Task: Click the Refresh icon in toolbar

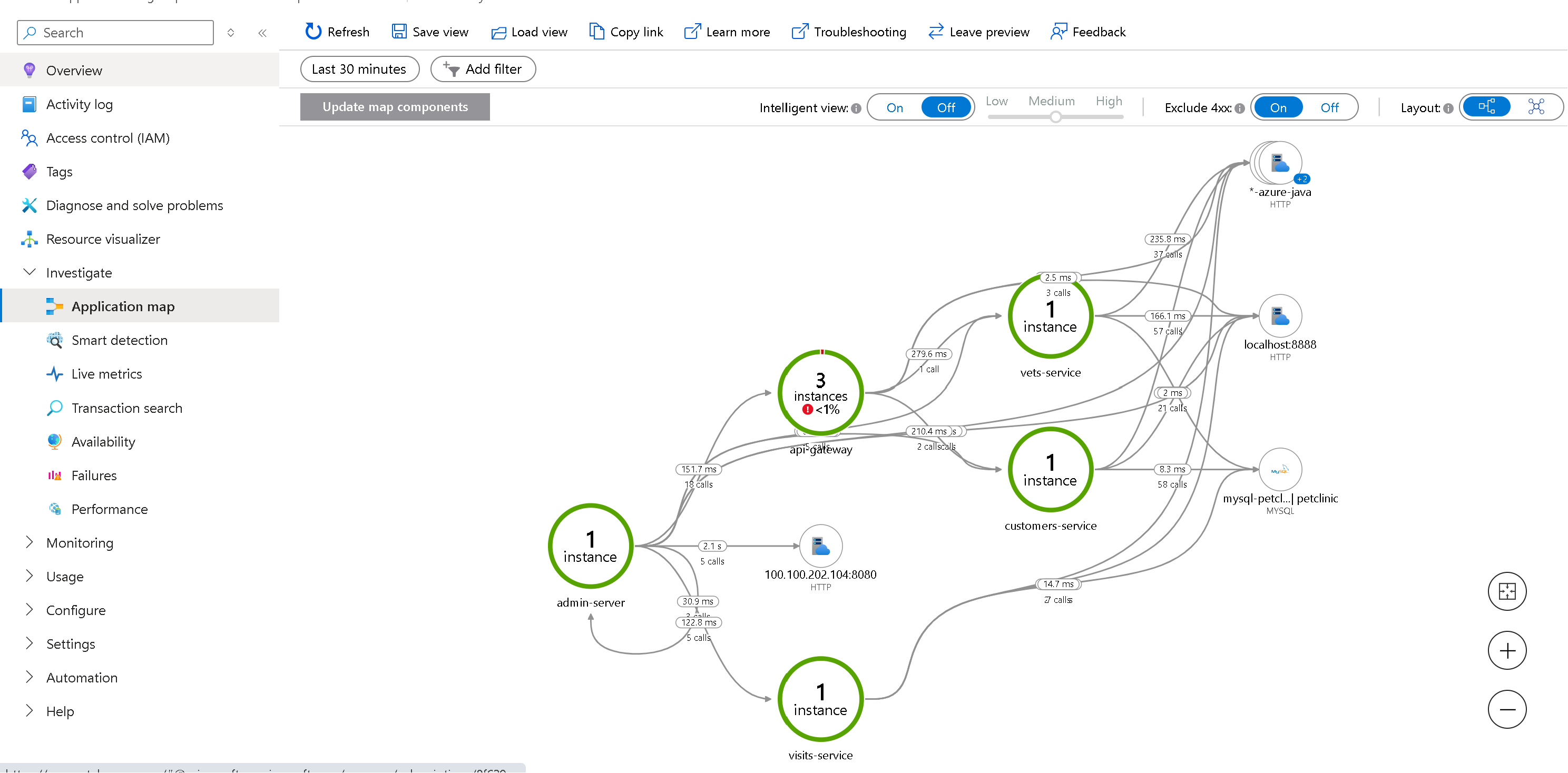Action: (313, 32)
